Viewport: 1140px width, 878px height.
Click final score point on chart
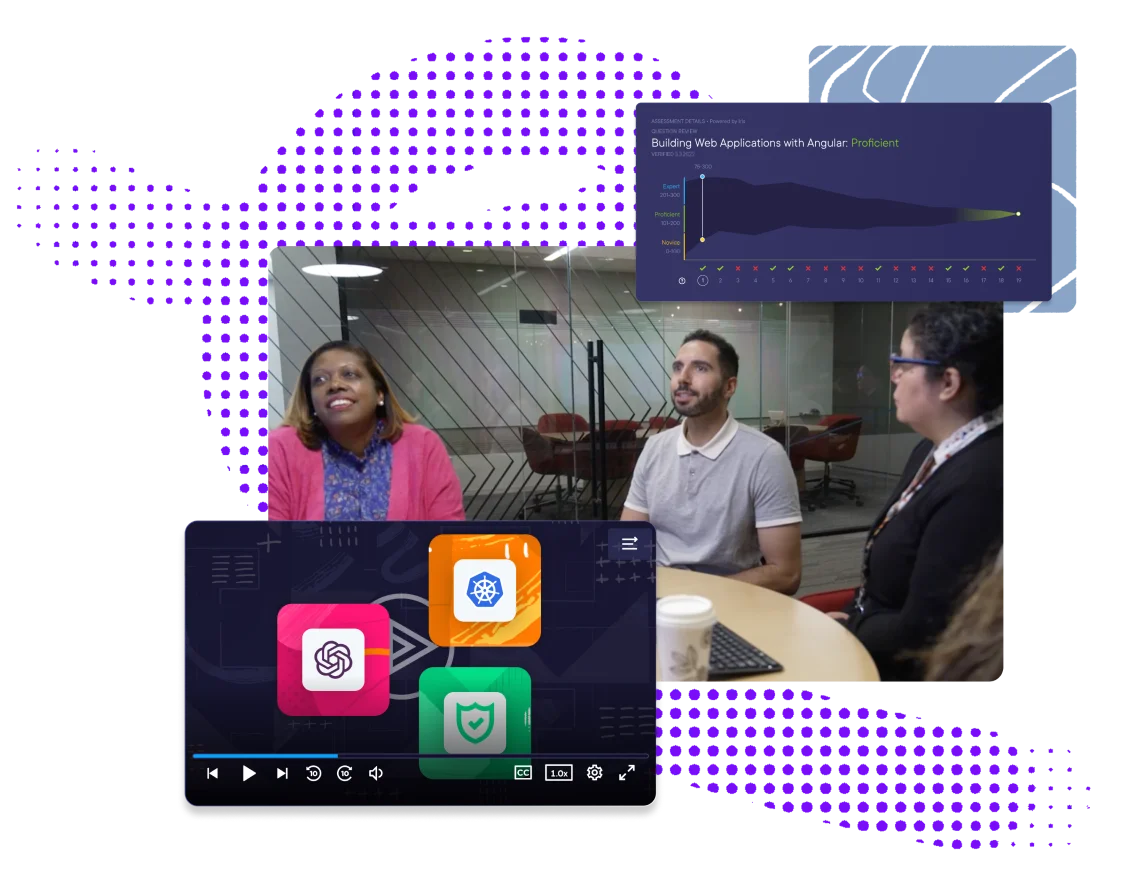point(1018,214)
